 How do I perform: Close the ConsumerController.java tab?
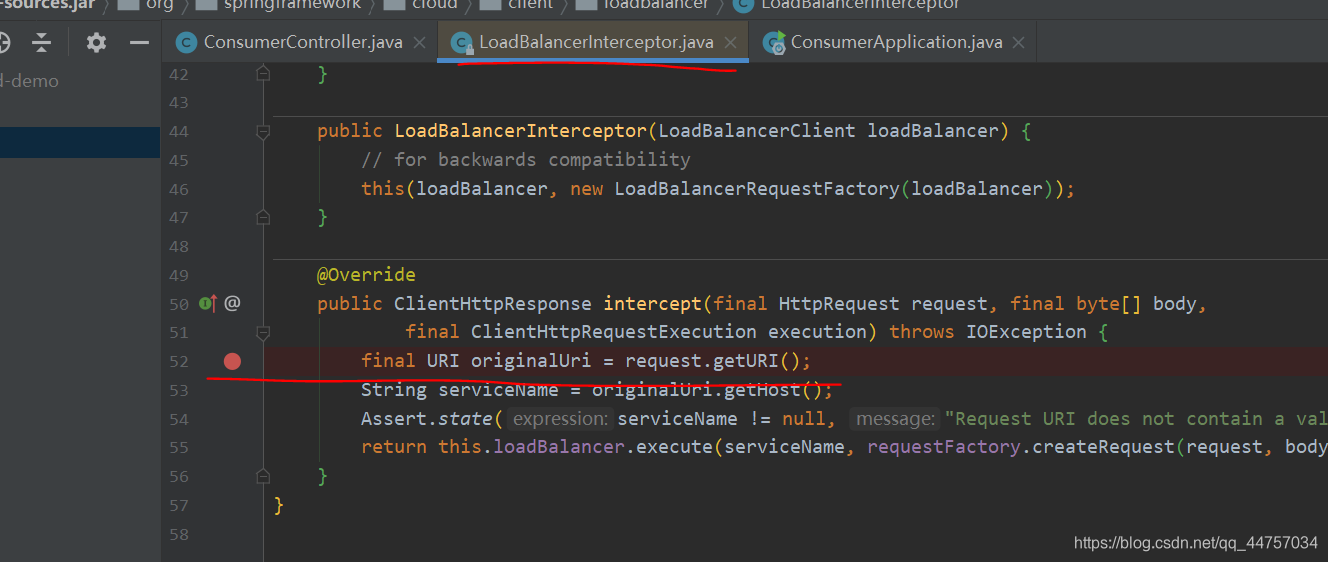coord(419,42)
